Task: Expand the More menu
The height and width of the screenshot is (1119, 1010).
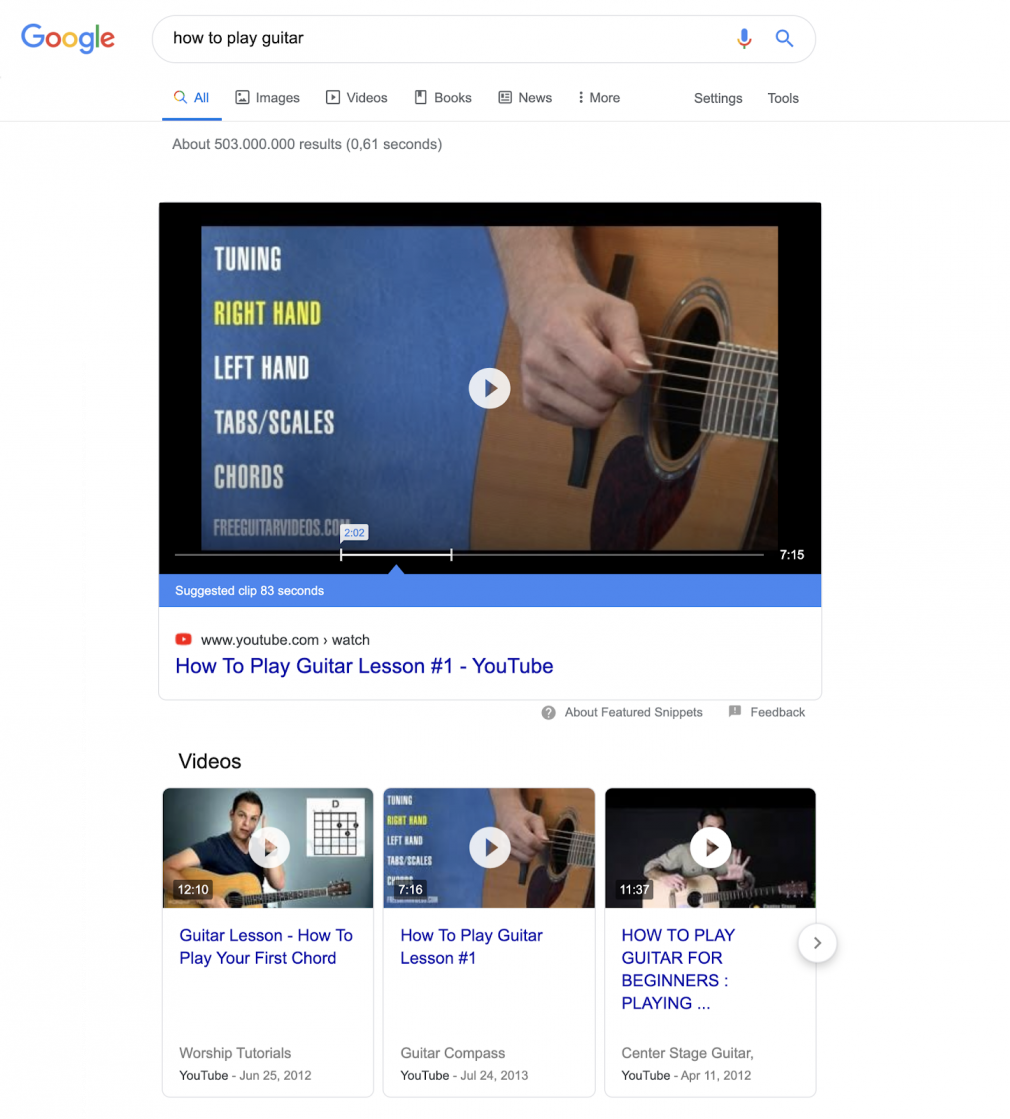Action: tap(599, 98)
